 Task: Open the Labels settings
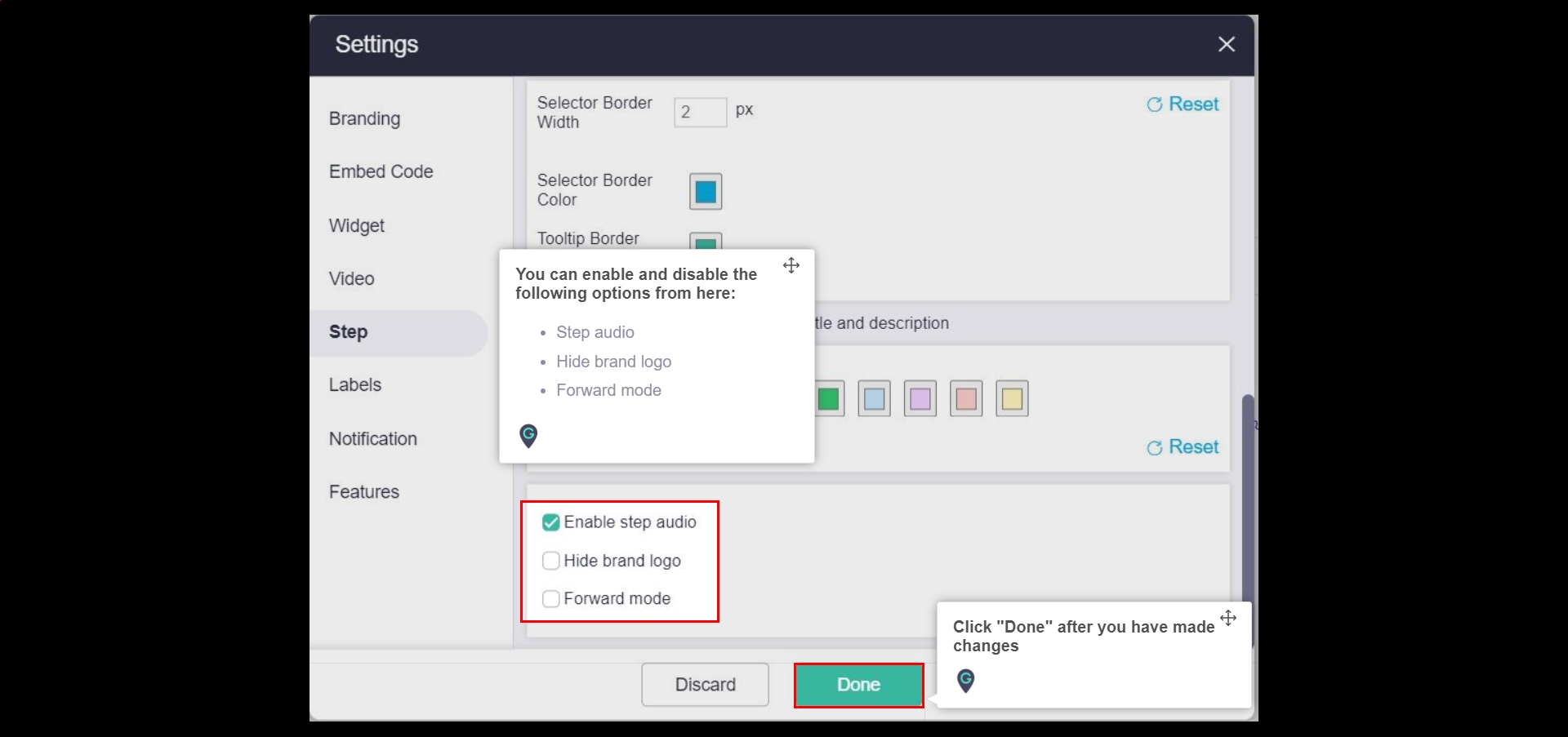pos(354,384)
